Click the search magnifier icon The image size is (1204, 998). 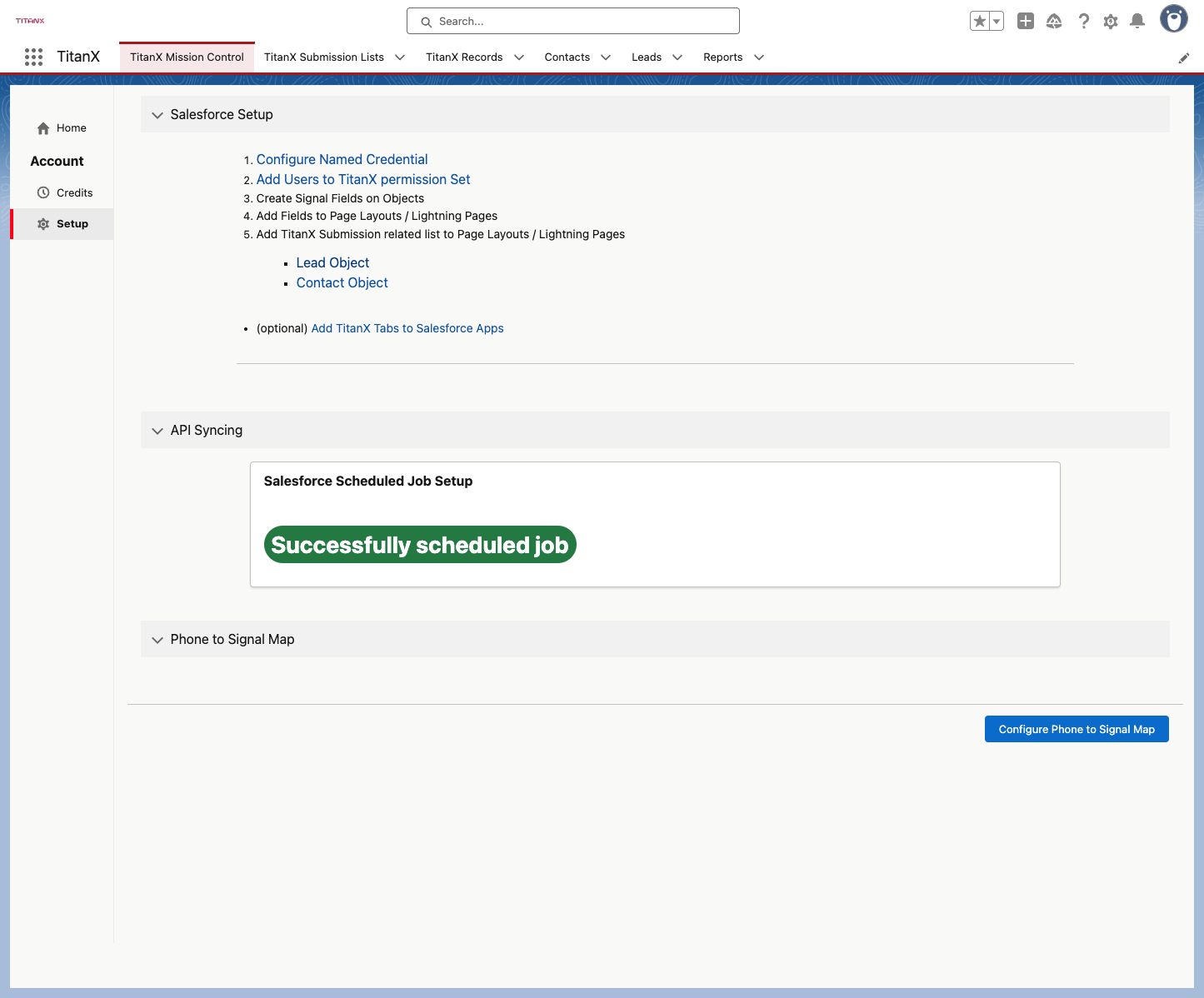426,22
